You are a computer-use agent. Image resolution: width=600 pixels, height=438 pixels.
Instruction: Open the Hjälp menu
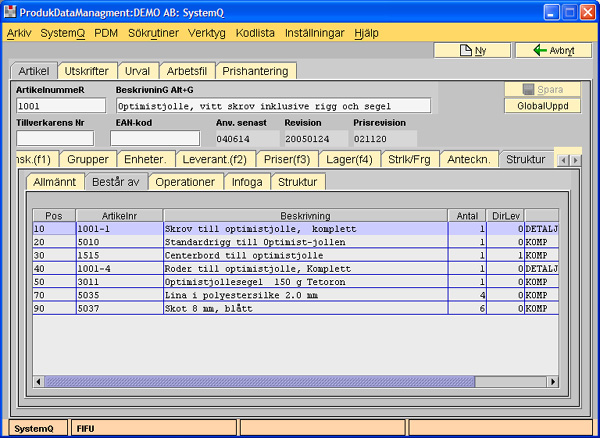(x=366, y=33)
